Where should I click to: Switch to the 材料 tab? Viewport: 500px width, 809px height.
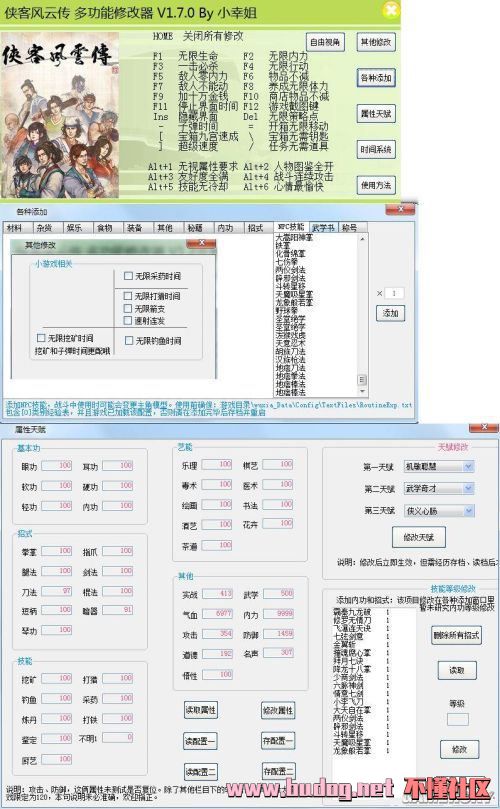point(17,228)
